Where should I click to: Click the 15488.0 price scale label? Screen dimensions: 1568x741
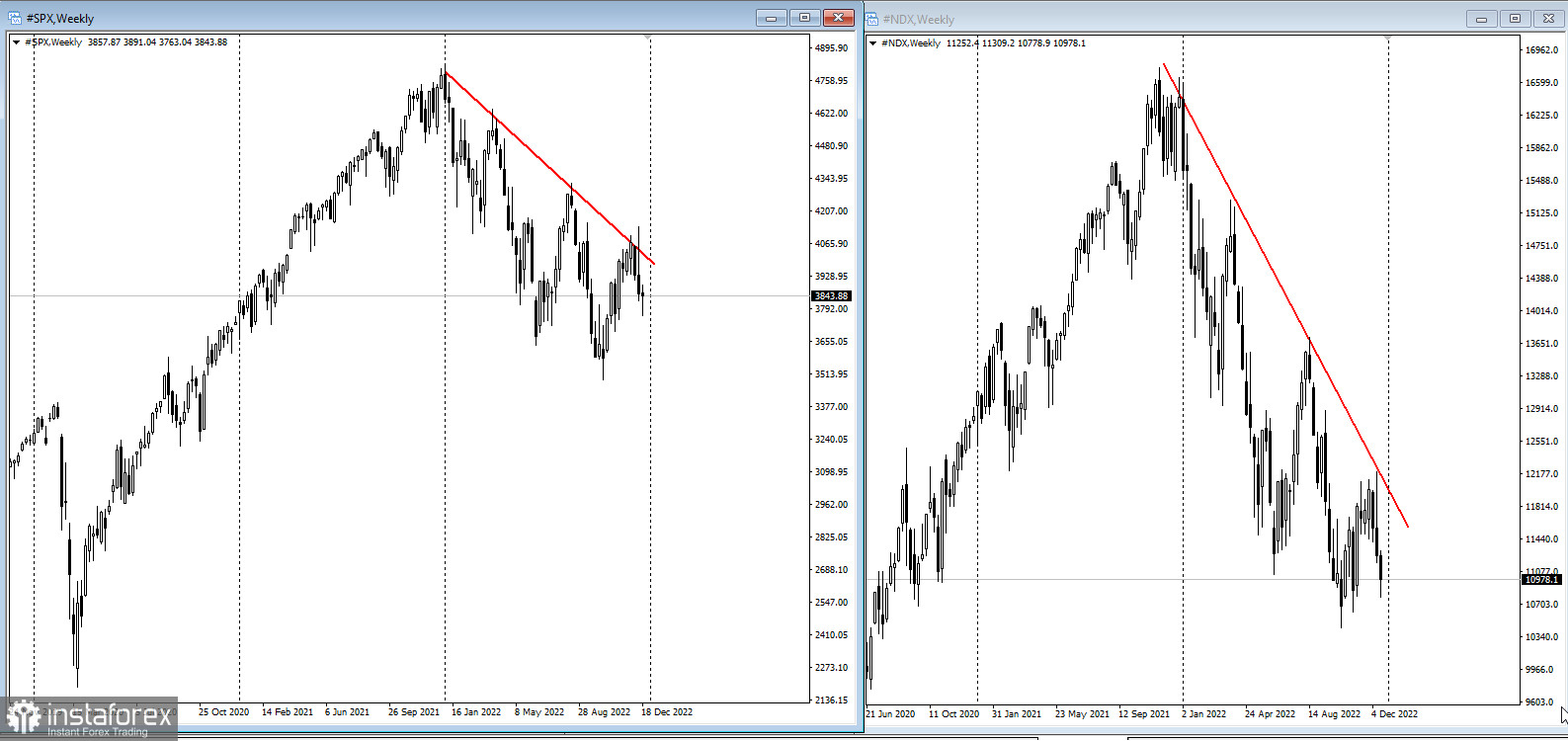point(1541,181)
